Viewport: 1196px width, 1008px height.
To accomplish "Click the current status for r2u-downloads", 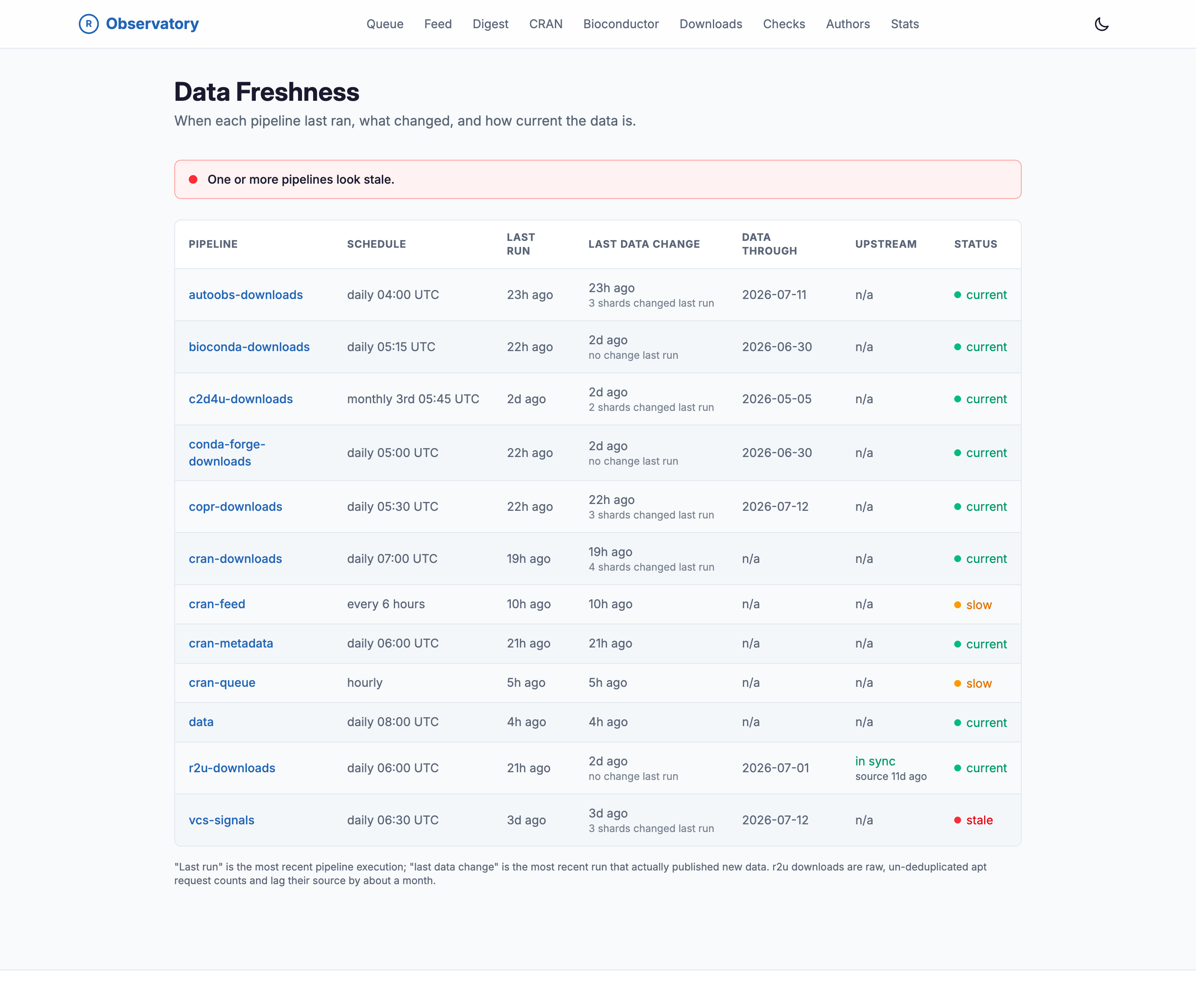I will coord(981,768).
